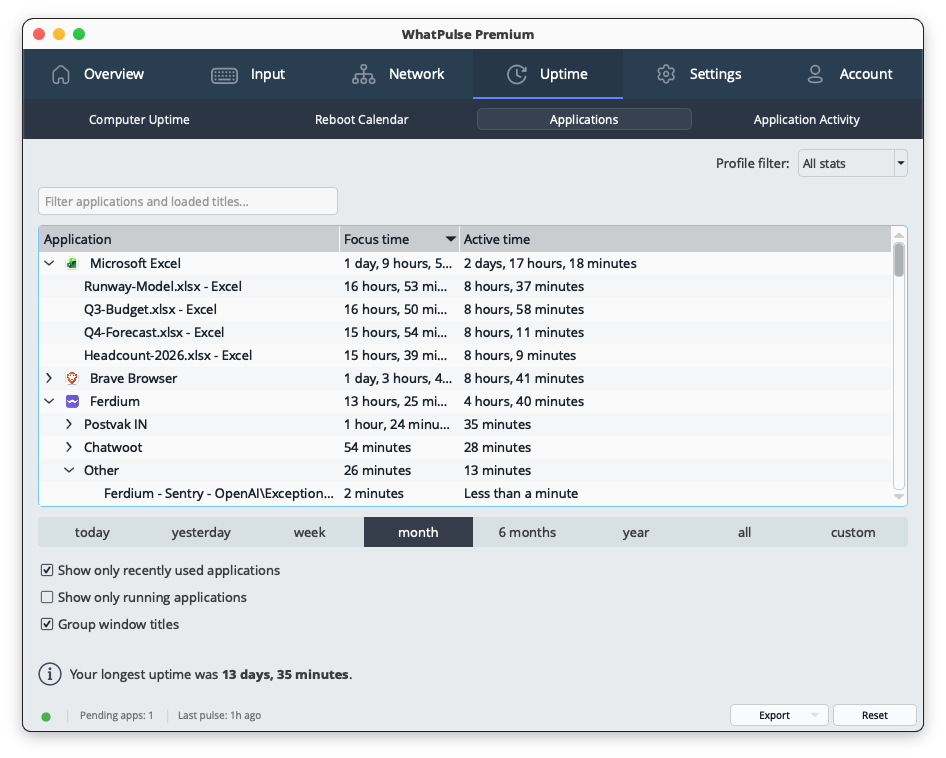Click the list scroll up arrow
This screenshot has height=758, width=946.
pyautogui.click(x=899, y=235)
